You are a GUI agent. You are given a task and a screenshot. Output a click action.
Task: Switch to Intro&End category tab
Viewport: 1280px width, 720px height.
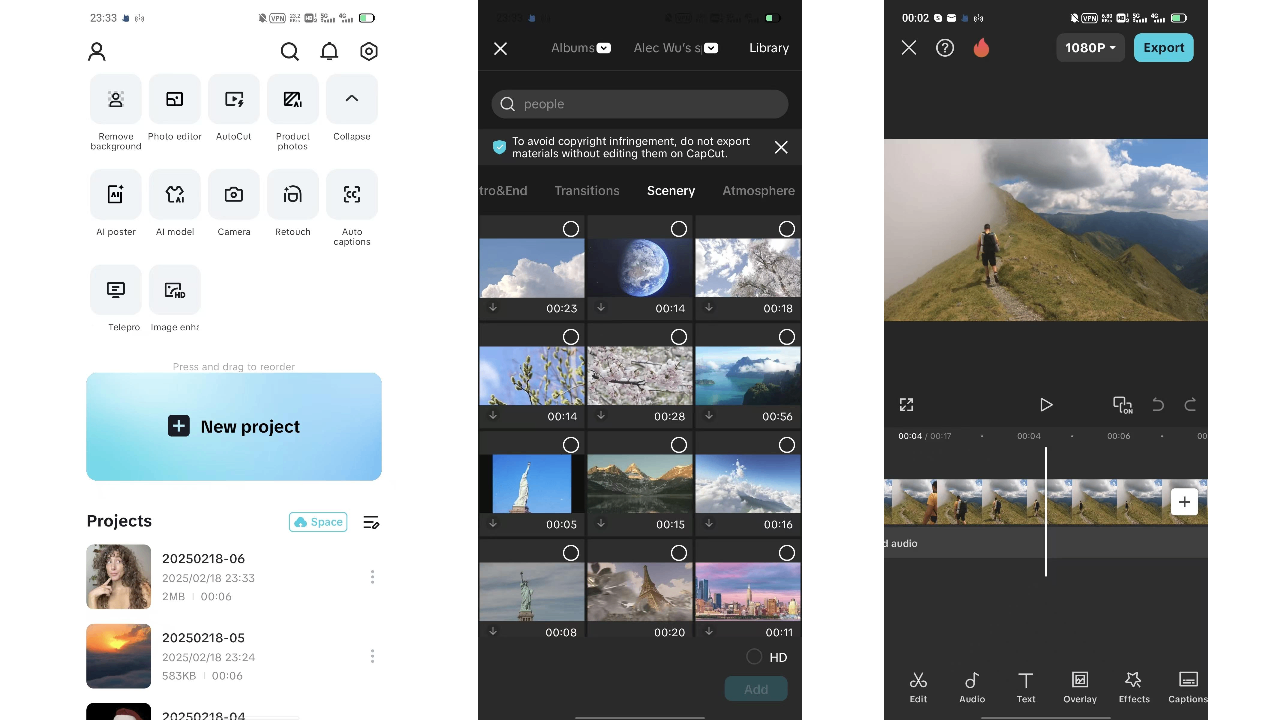pyautogui.click(x=503, y=191)
